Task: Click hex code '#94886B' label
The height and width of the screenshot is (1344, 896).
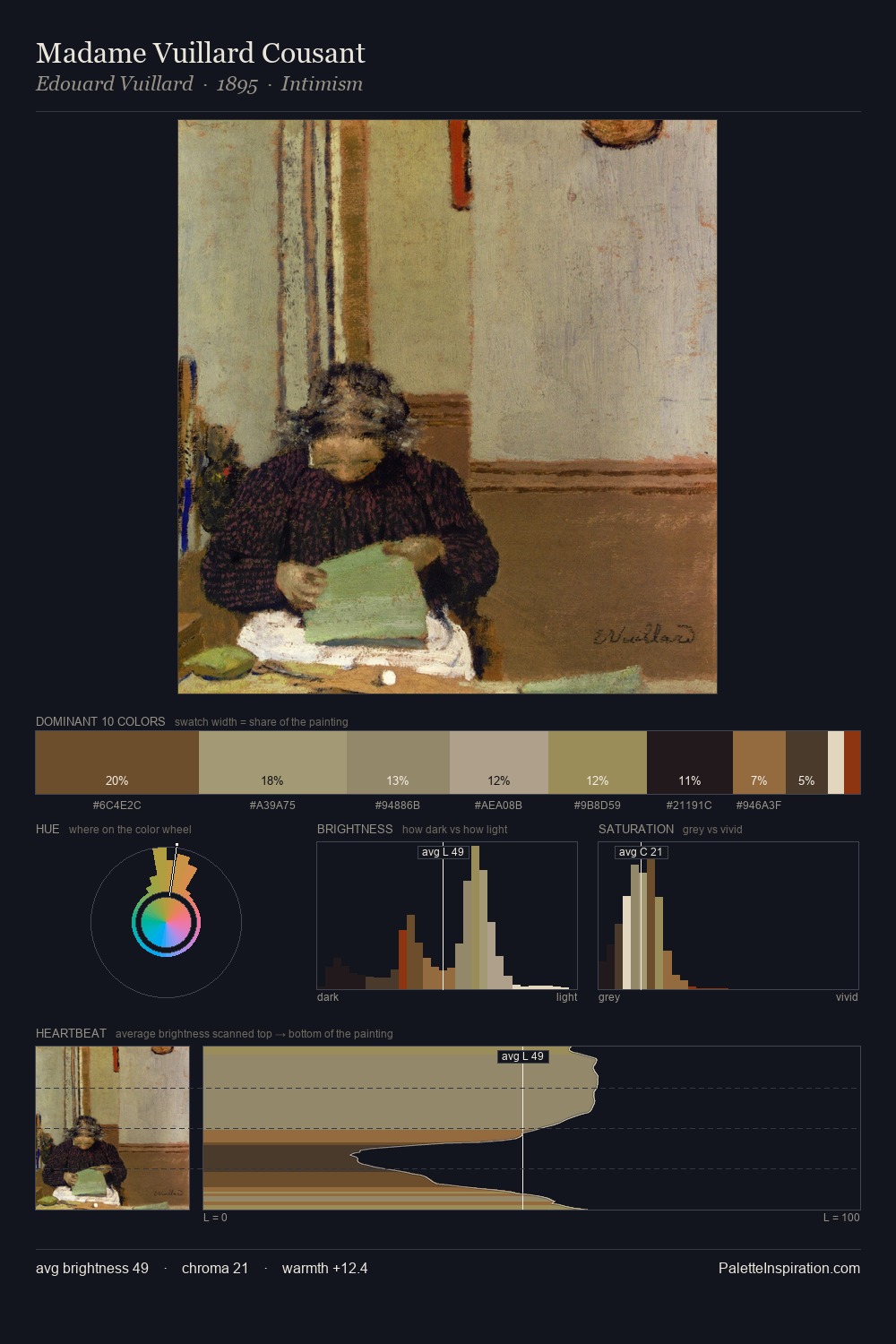Action: coord(398,806)
